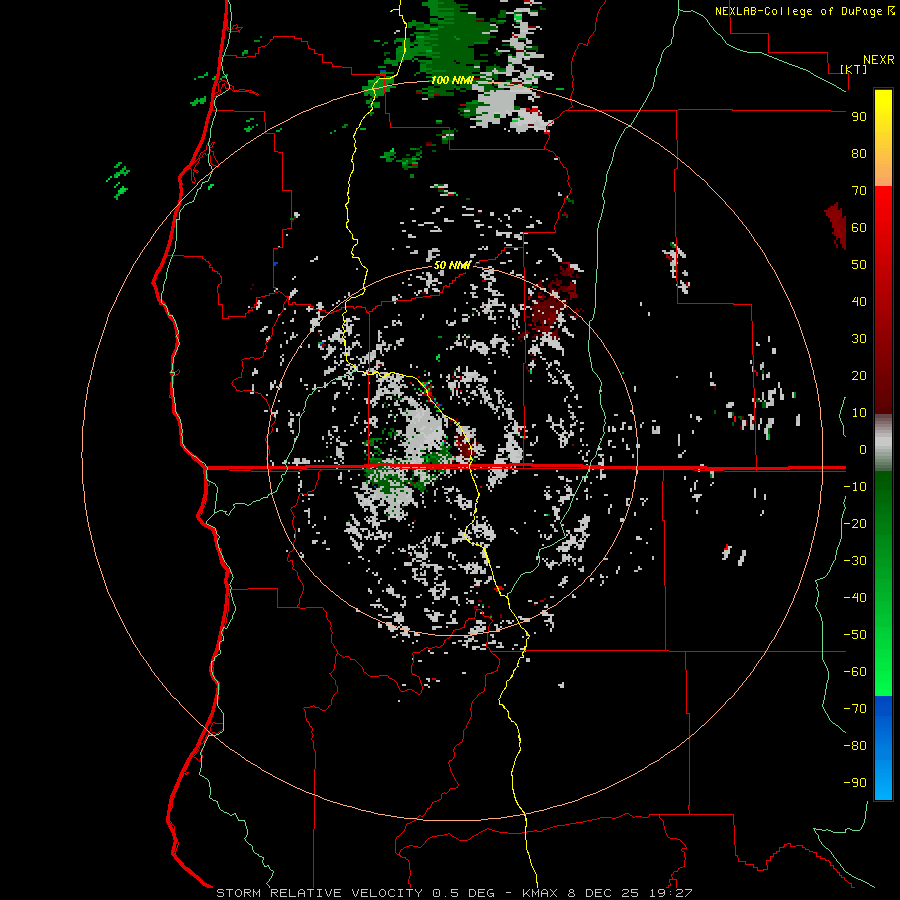Screen dimensions: 900x900
Task: Click the -50 value on the velocity scale
Action: pyautogui.click(x=855, y=635)
